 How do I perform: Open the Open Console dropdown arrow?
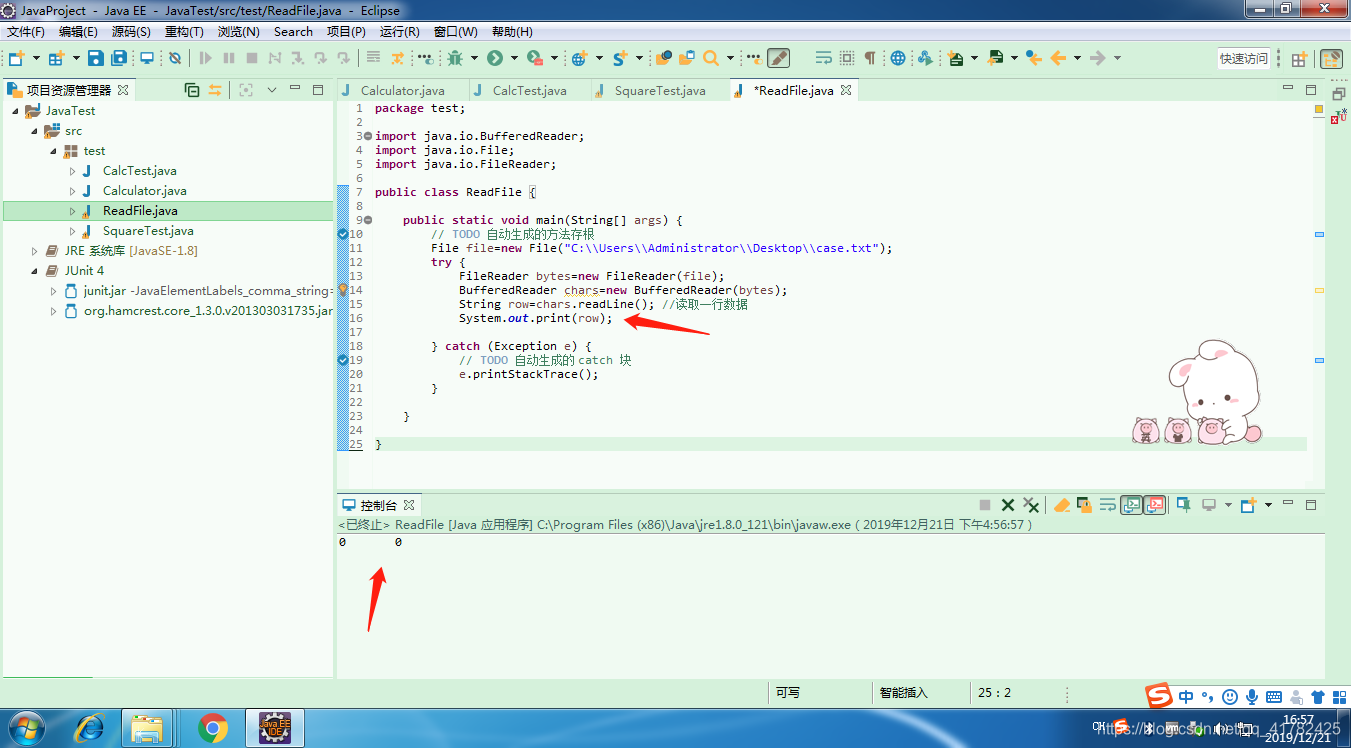1269,505
